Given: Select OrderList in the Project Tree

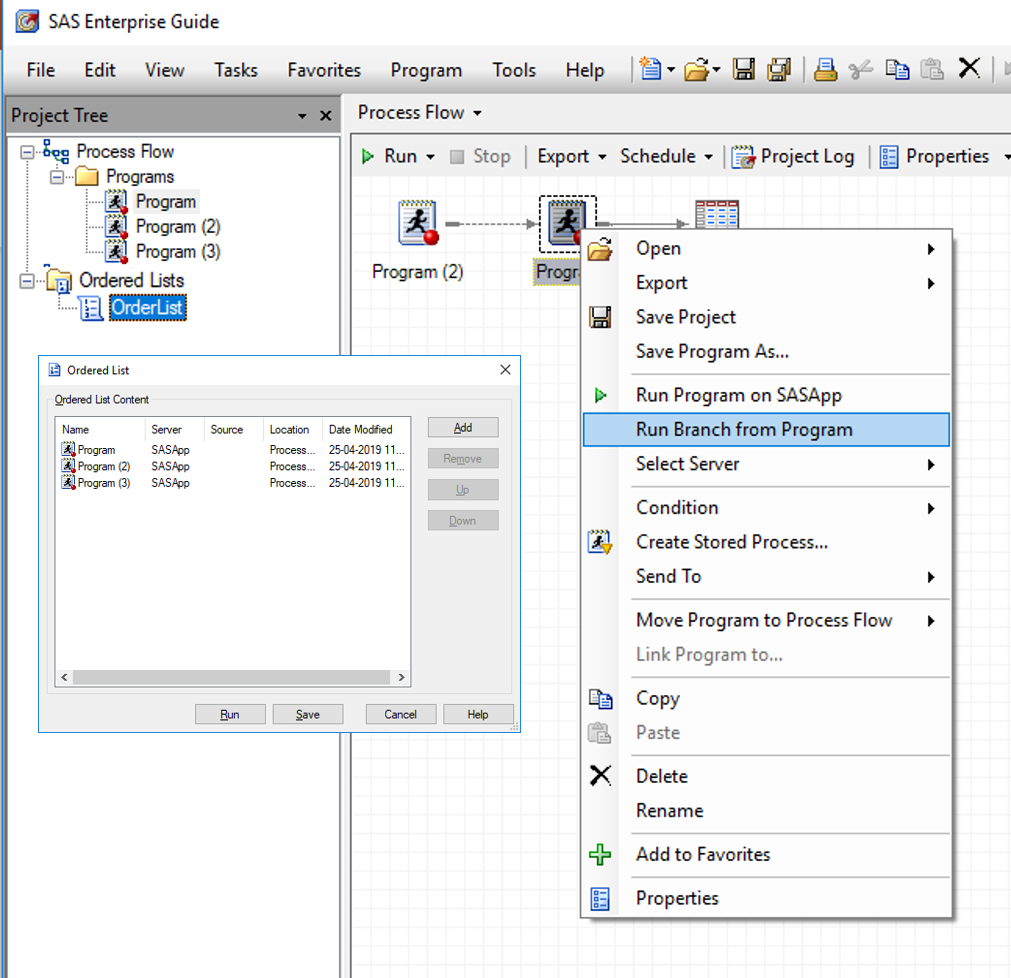Looking at the screenshot, I should pyautogui.click(x=148, y=308).
